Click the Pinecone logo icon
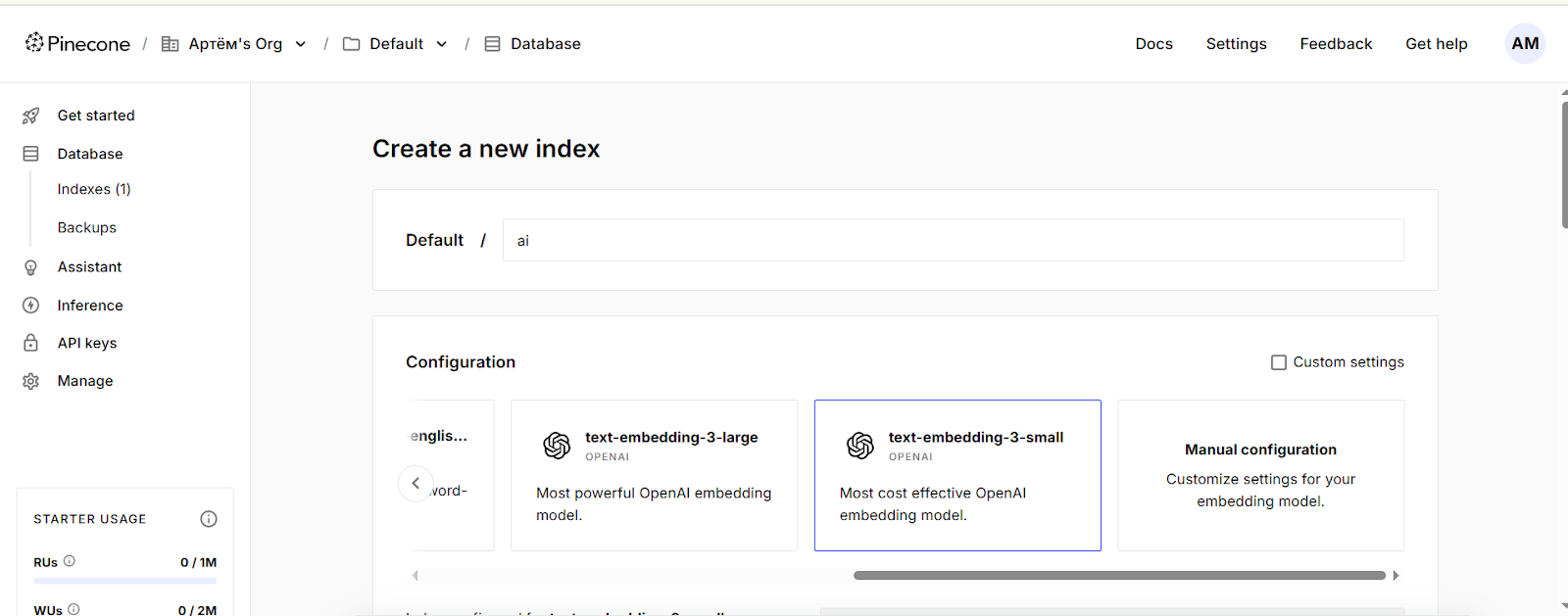 pos(34,42)
